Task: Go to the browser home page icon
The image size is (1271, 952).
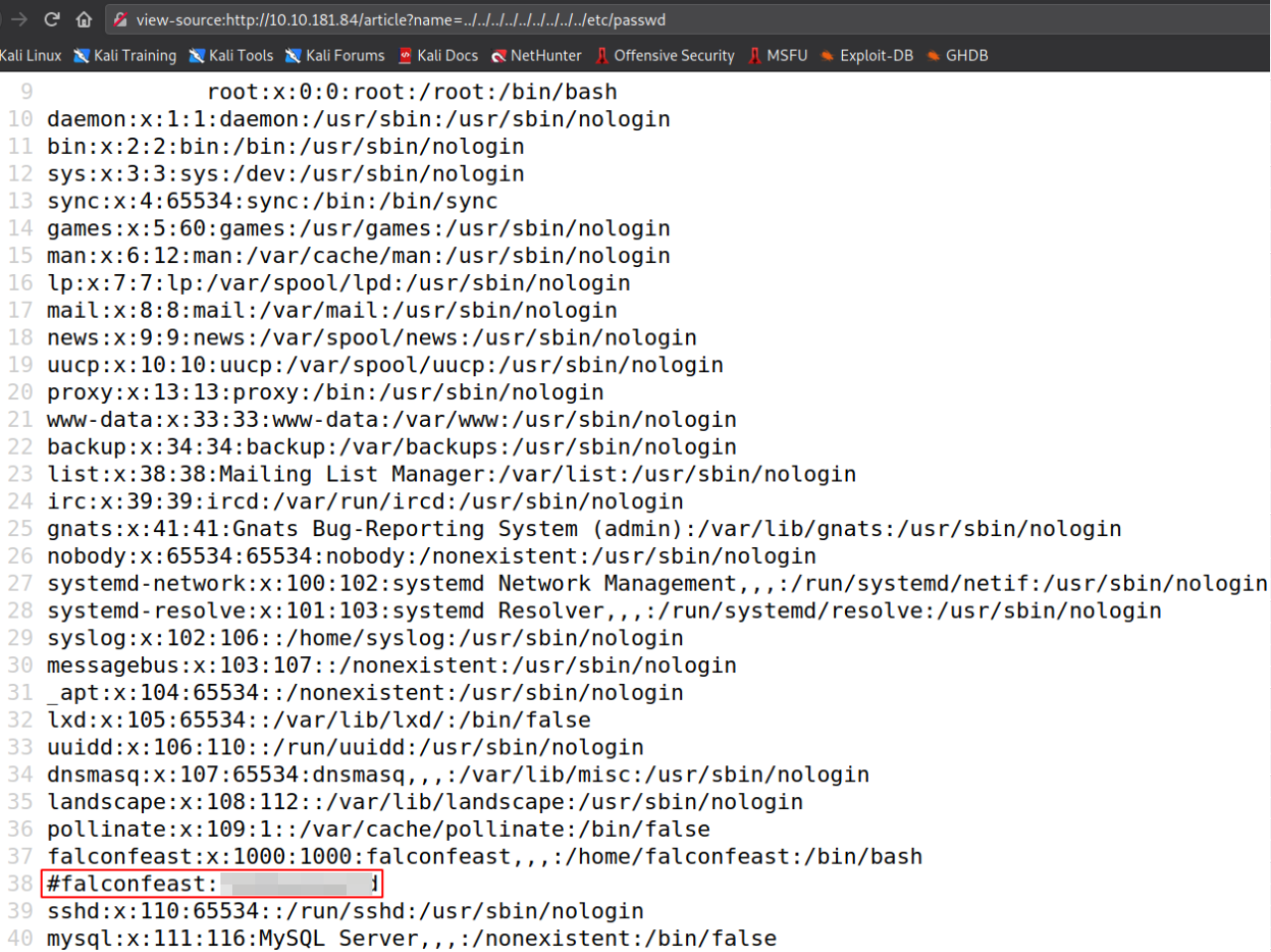Action: [x=84, y=20]
